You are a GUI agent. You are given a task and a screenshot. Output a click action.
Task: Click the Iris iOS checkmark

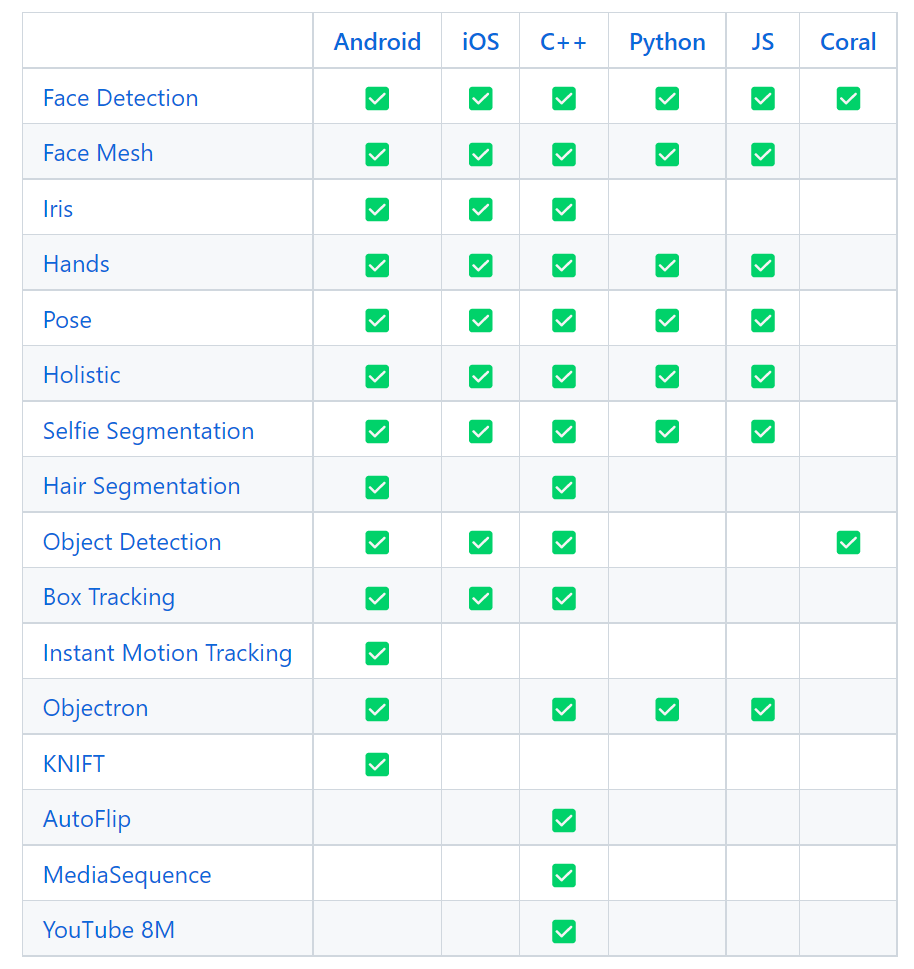(480, 209)
